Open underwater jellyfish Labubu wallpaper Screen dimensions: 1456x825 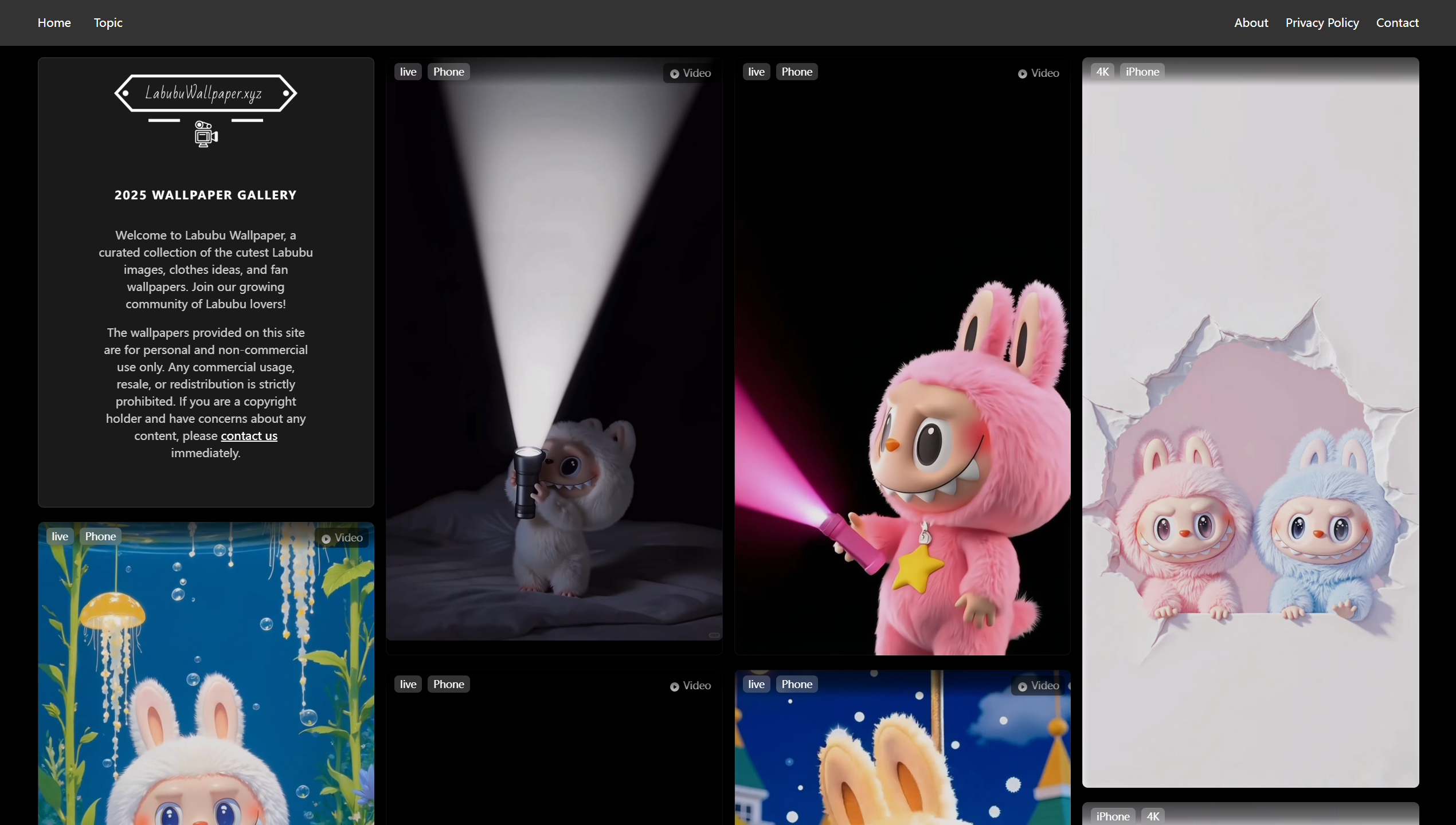click(x=205, y=687)
